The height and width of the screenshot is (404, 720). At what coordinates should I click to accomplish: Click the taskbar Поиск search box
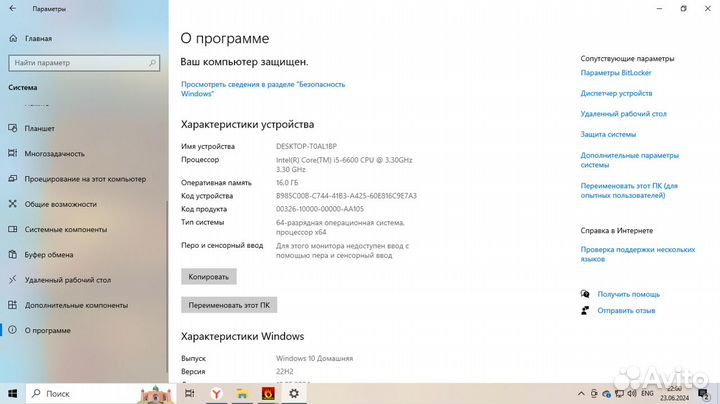pyautogui.click(x=101, y=393)
